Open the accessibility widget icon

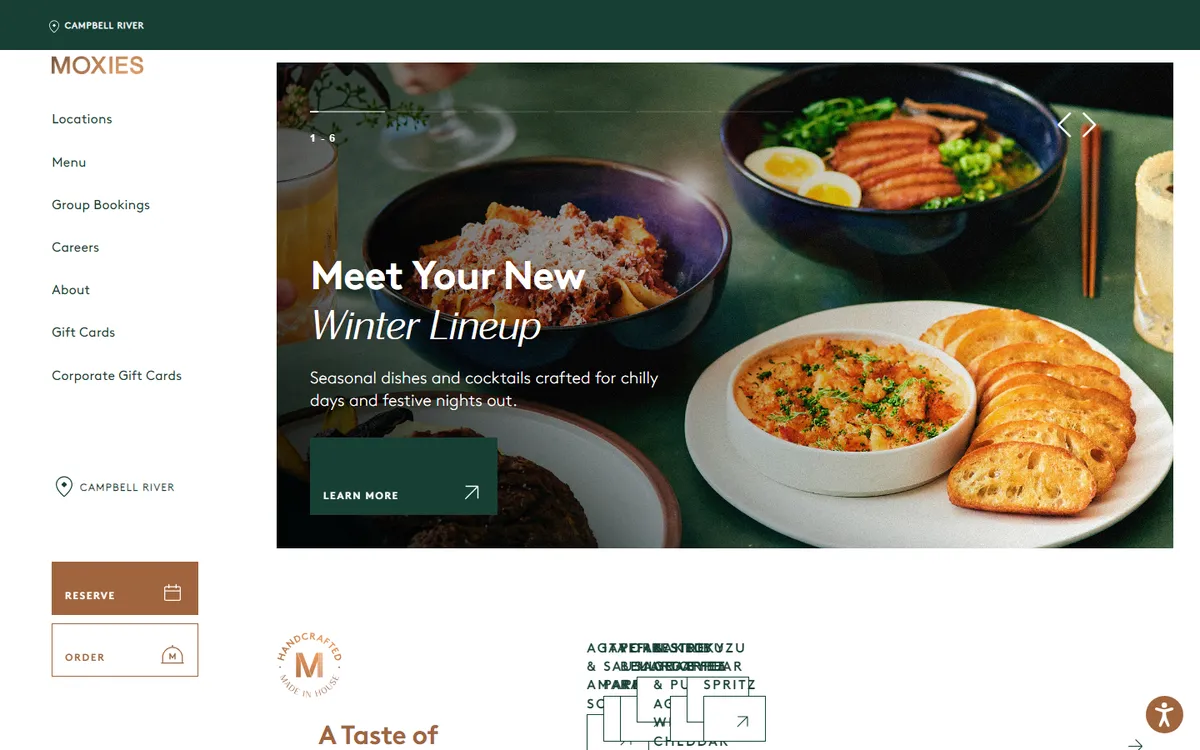point(1164,714)
